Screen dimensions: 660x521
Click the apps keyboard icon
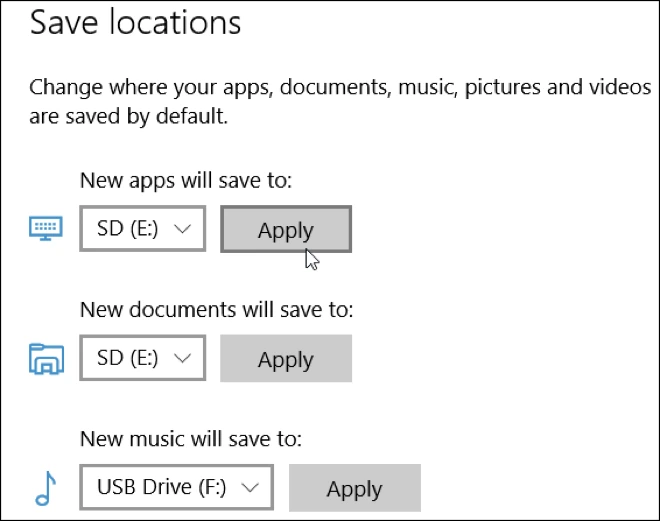pyautogui.click(x=46, y=229)
